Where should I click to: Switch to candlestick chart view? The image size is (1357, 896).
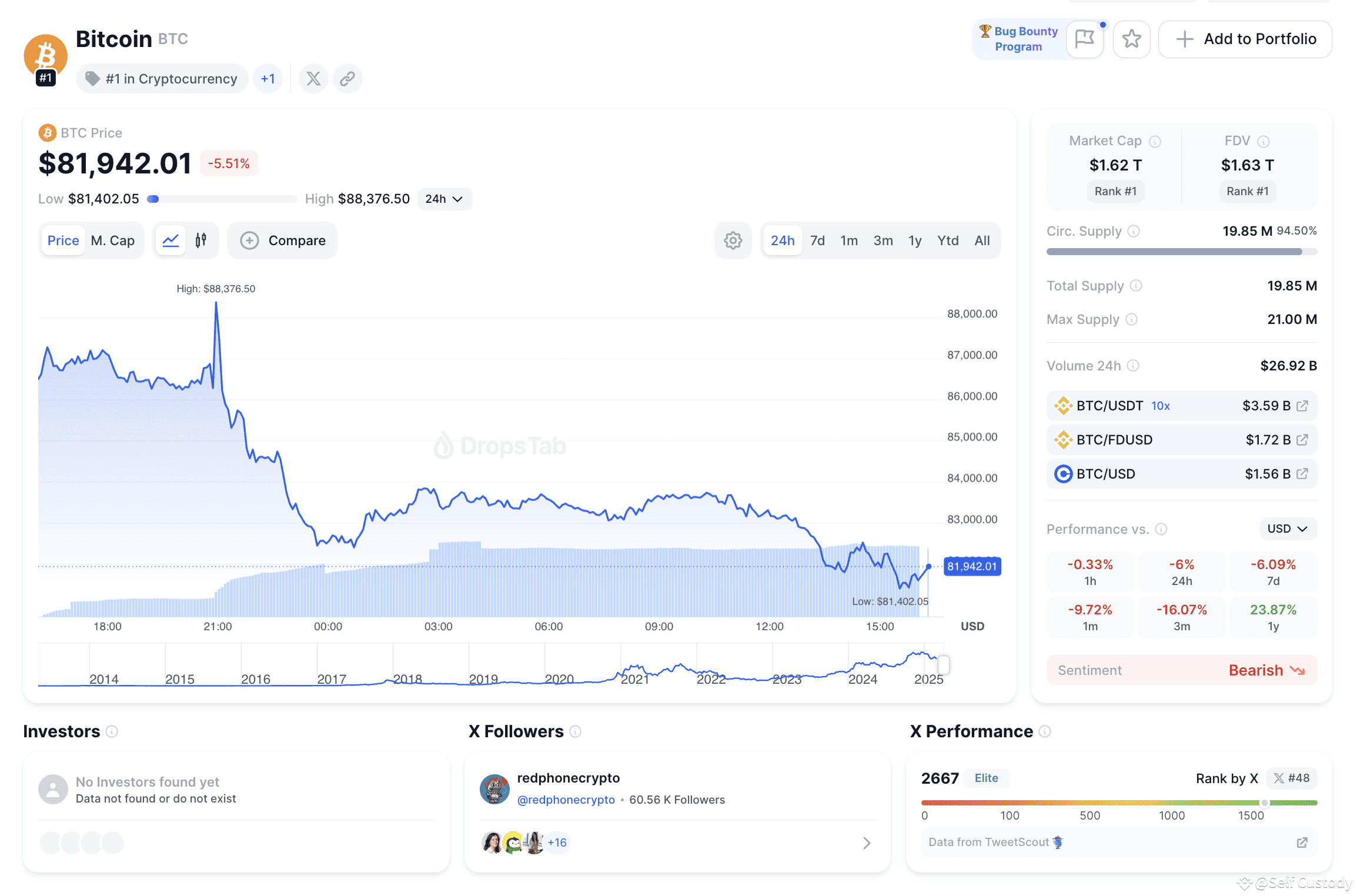coord(201,240)
